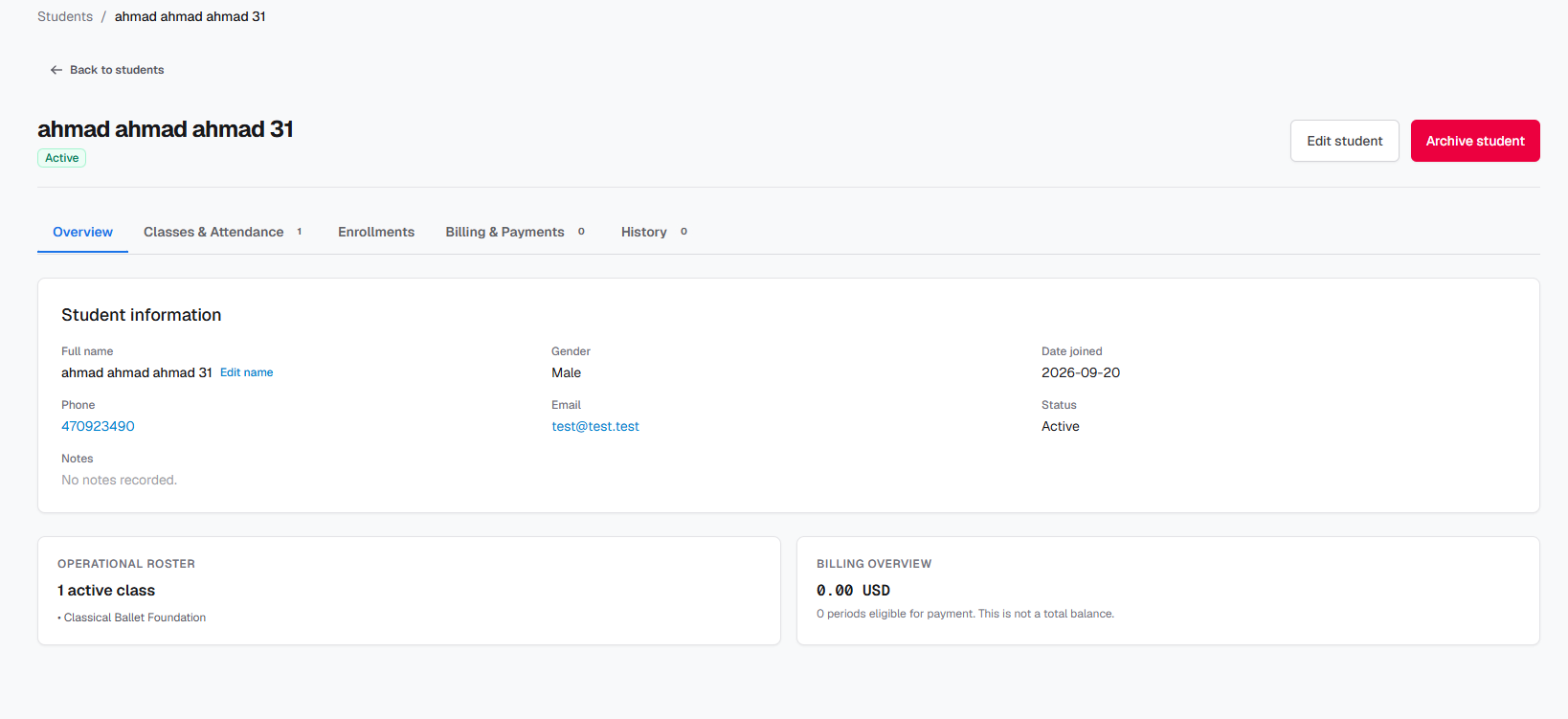Click the Student information heading
This screenshot has width=1568, height=719.
pyautogui.click(x=142, y=315)
